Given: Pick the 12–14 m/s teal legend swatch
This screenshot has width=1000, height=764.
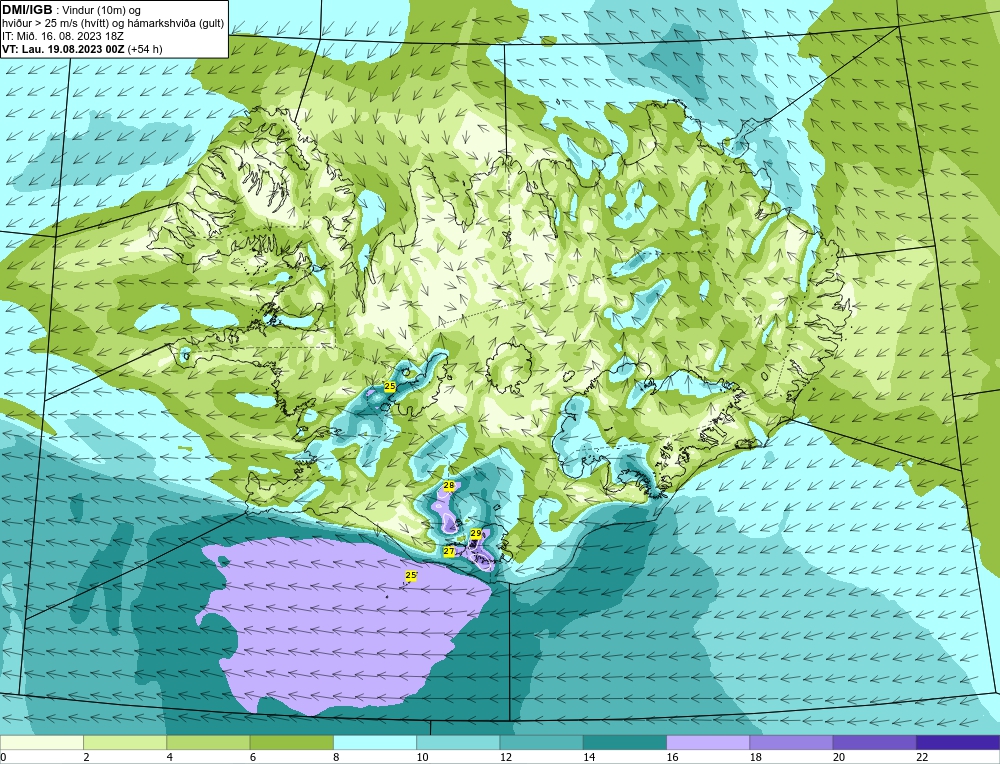Looking at the screenshot, I should point(541,743).
